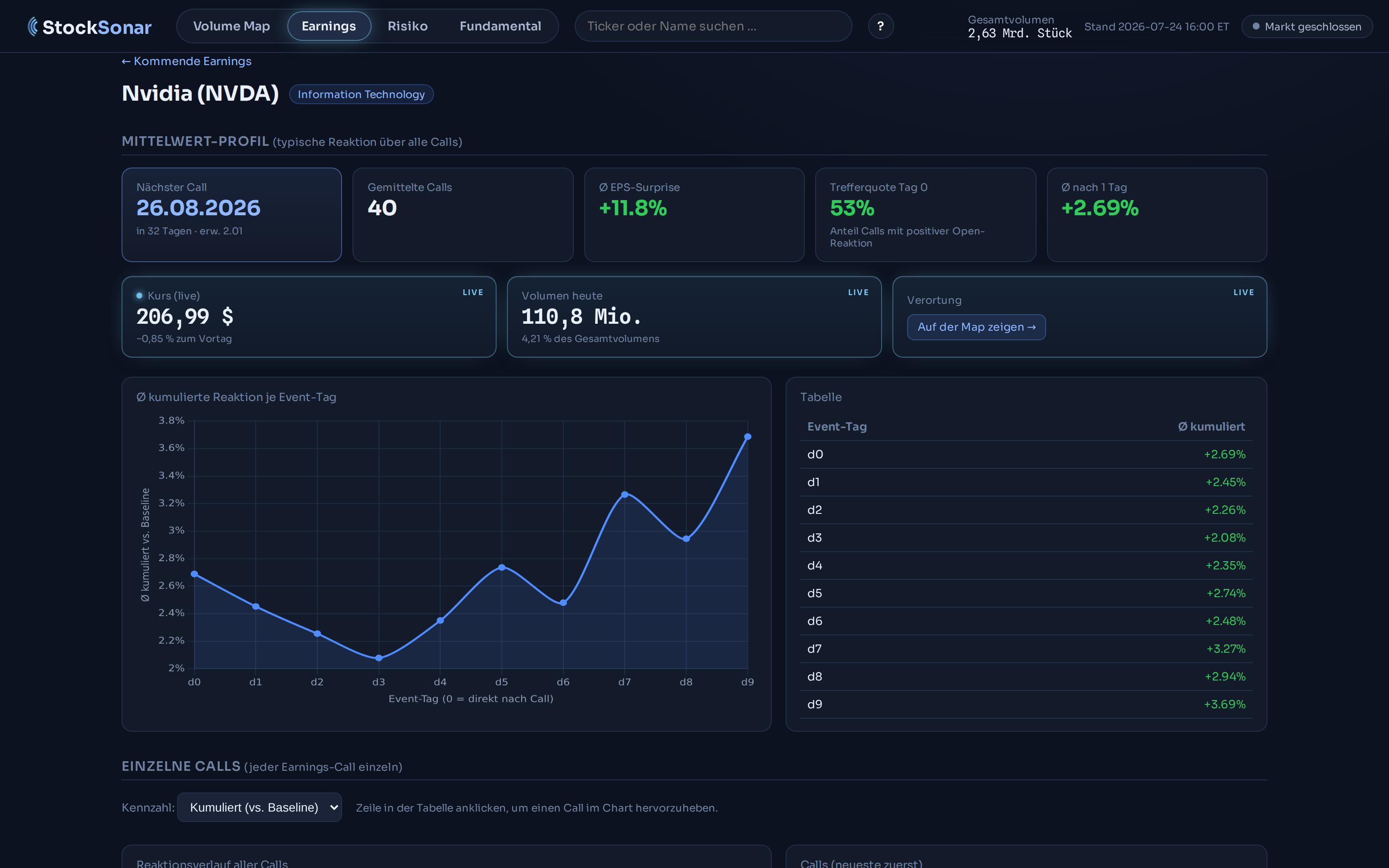Open the question mark help button
The width and height of the screenshot is (1389, 868).
tap(880, 26)
